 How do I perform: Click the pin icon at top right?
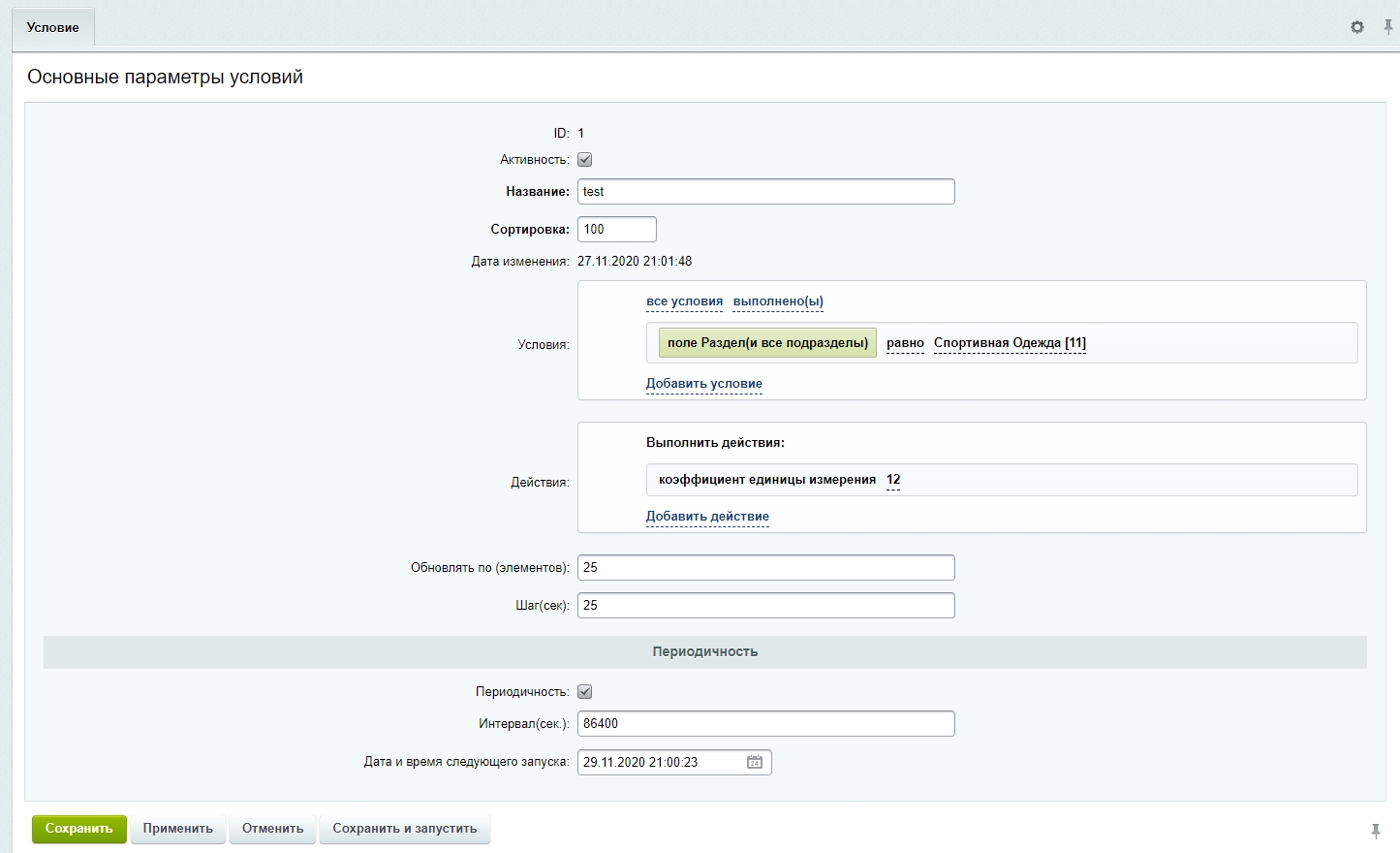(x=1387, y=27)
